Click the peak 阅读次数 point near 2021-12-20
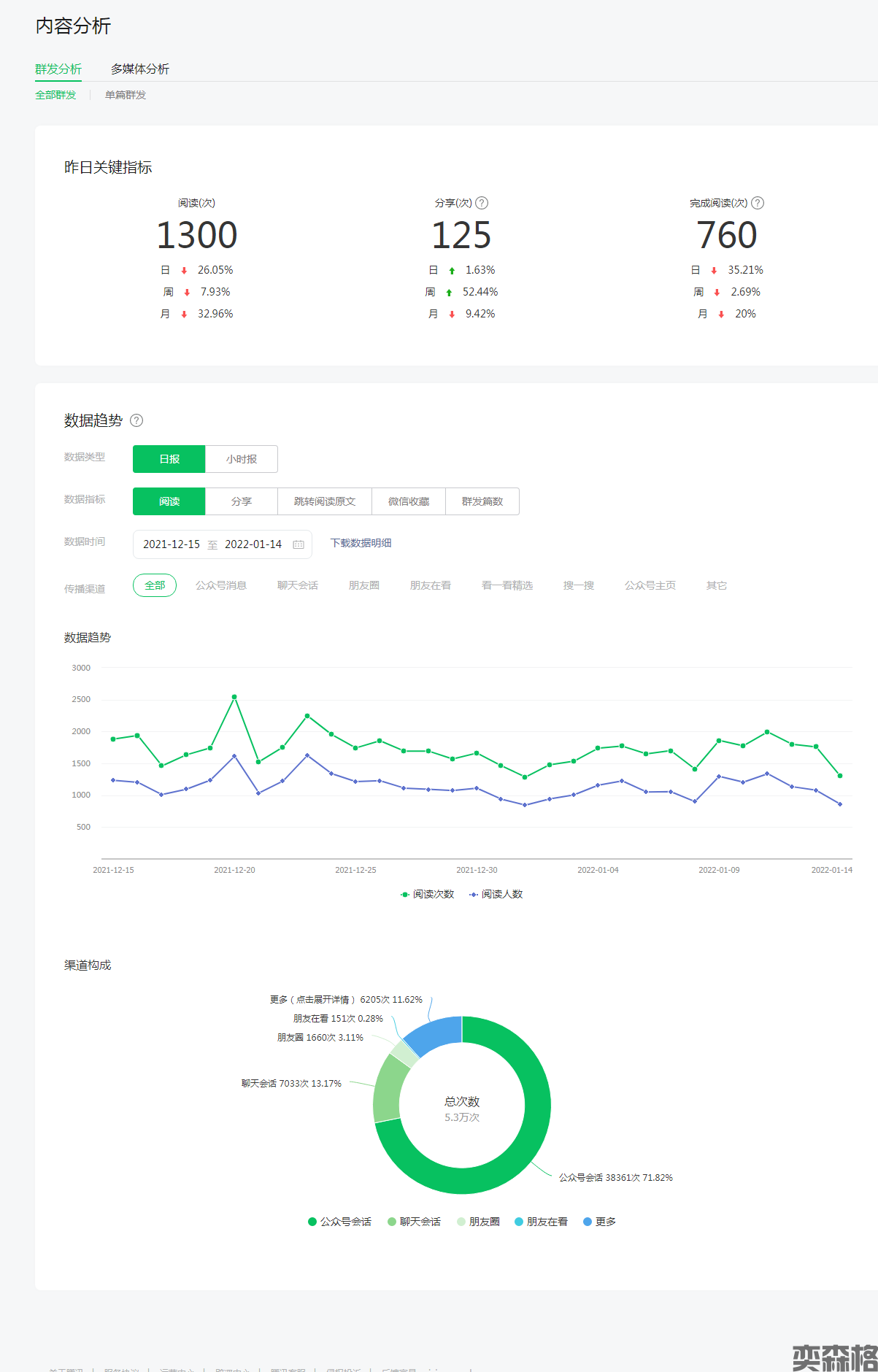Image resolution: width=878 pixels, height=1372 pixels. pos(234,697)
